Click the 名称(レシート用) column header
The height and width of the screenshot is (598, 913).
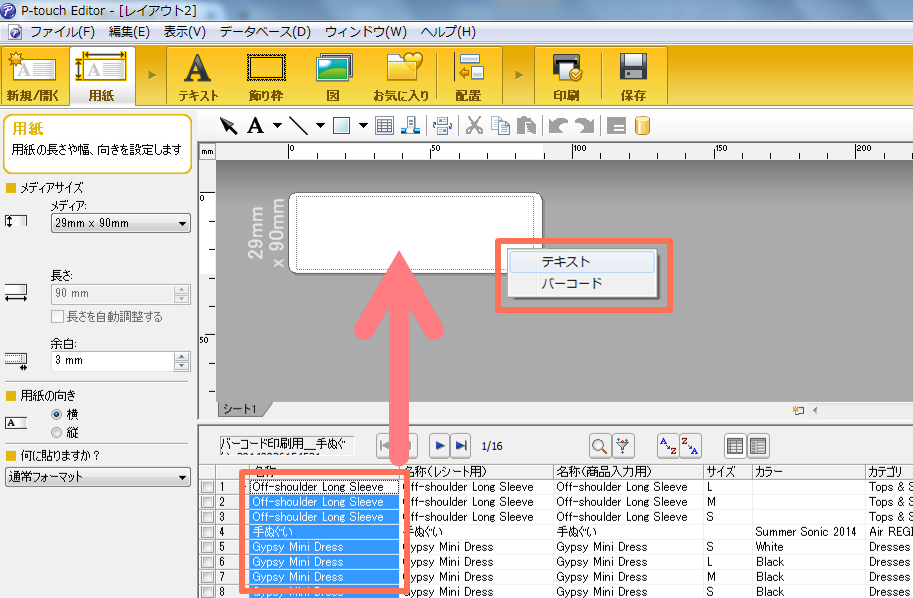(477, 472)
